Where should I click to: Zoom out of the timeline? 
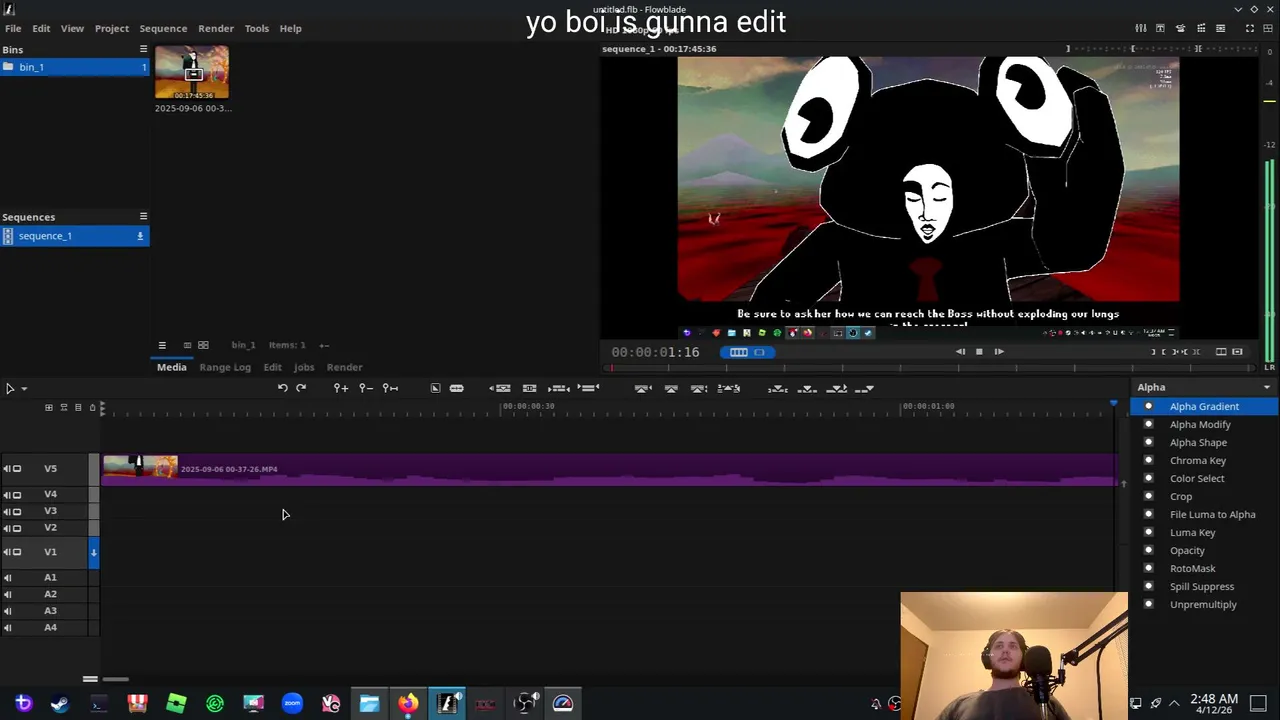point(366,388)
